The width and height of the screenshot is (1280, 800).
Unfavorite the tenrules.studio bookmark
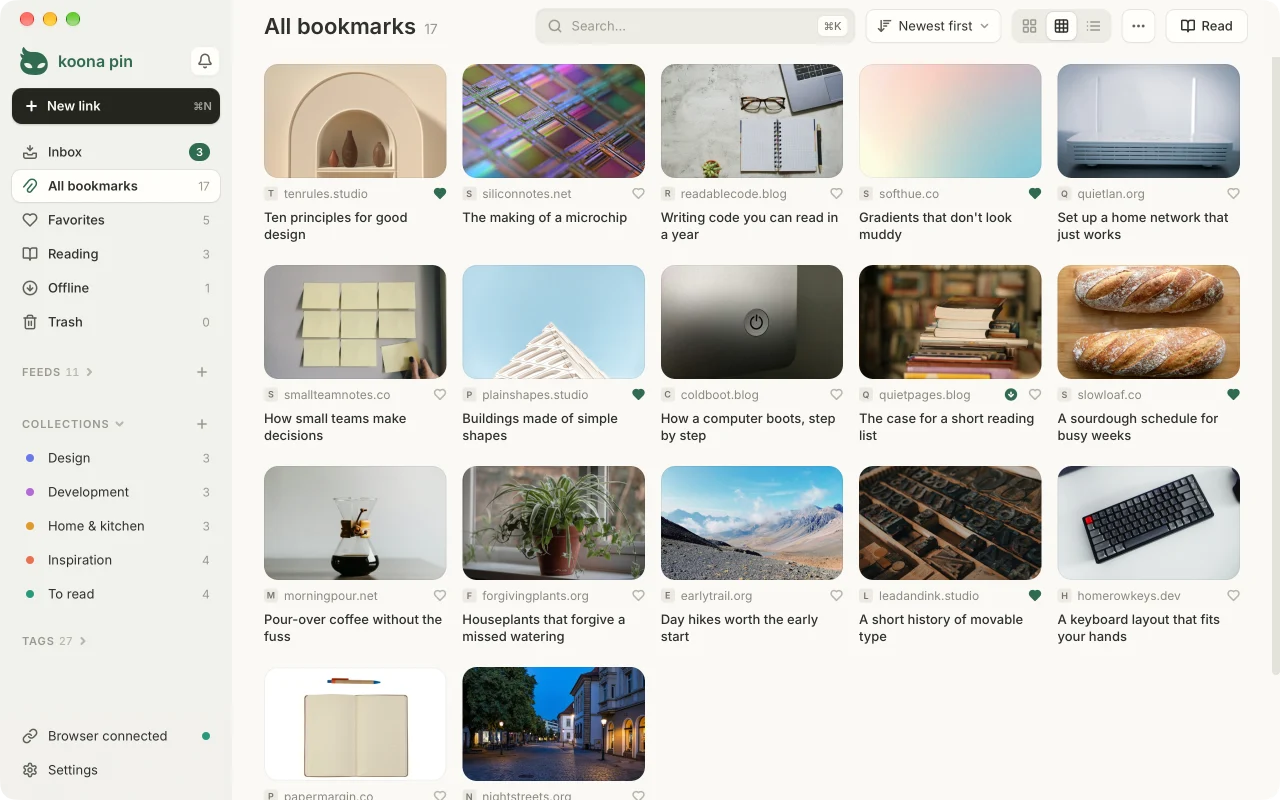click(440, 194)
